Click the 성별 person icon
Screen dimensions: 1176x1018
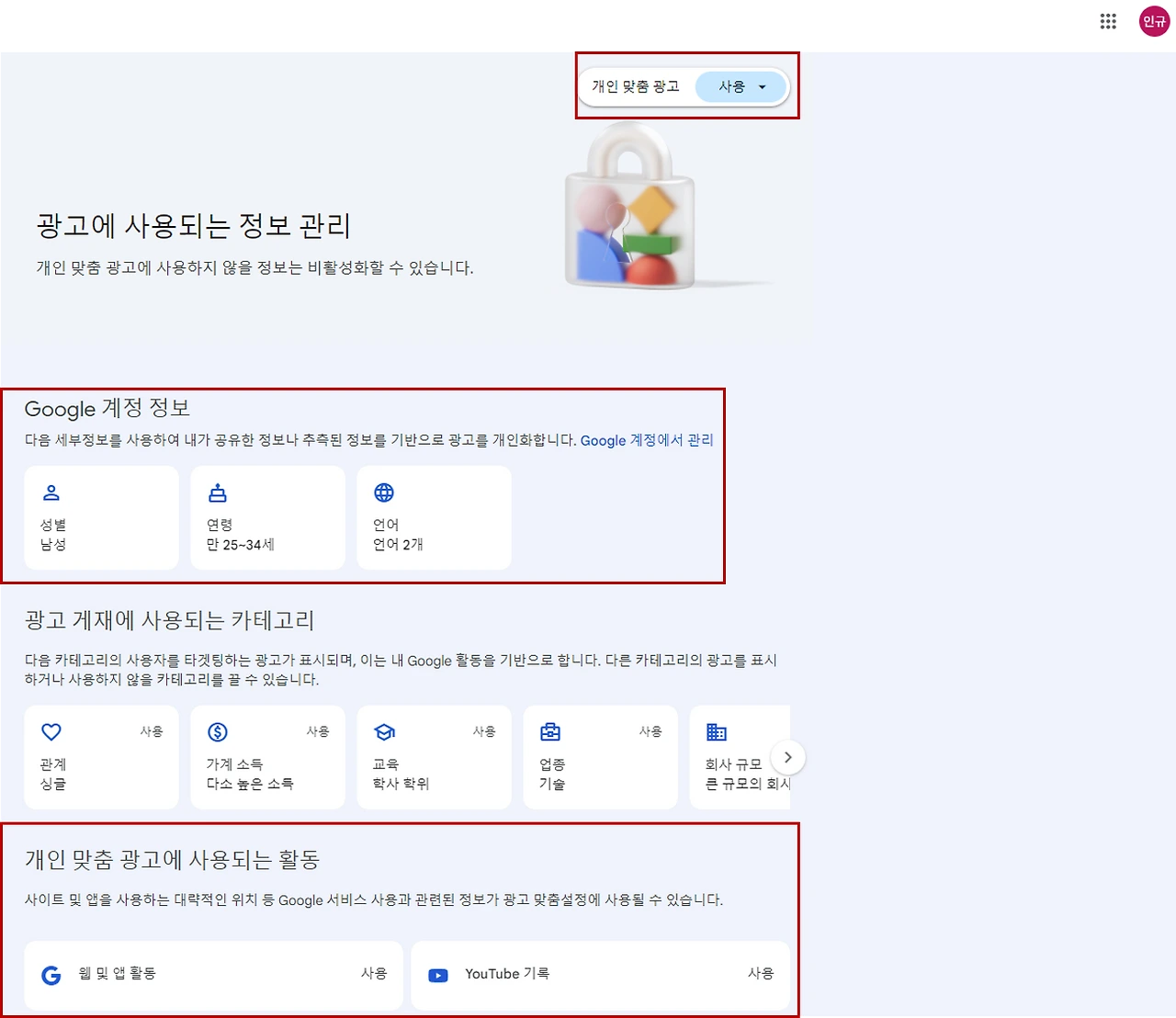[x=51, y=492]
